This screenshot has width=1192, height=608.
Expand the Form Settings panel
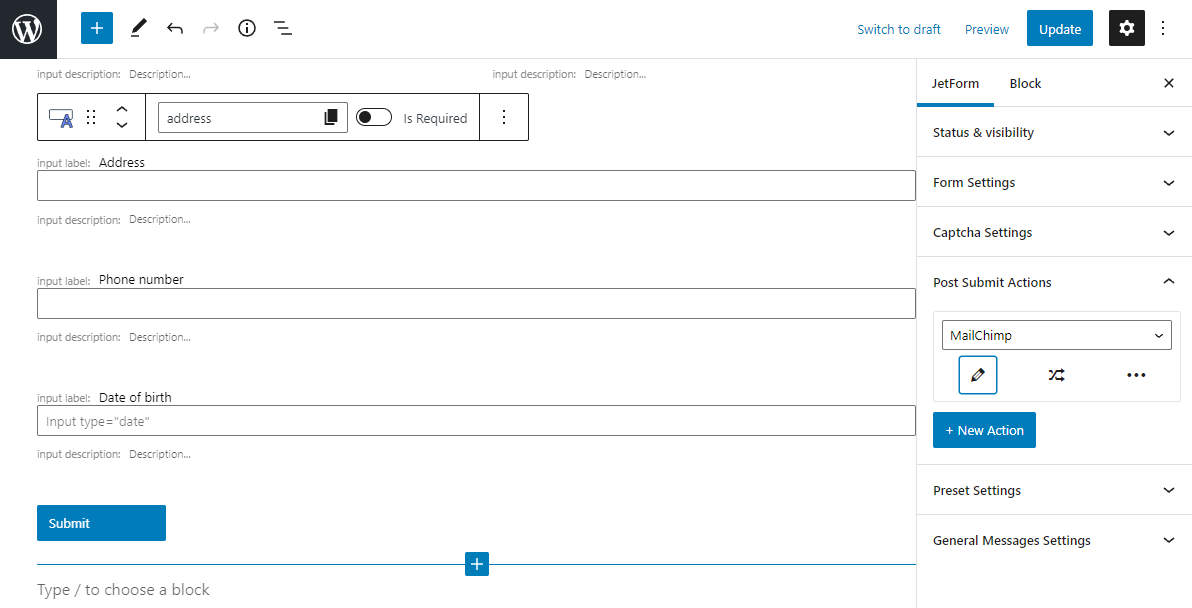(1054, 182)
